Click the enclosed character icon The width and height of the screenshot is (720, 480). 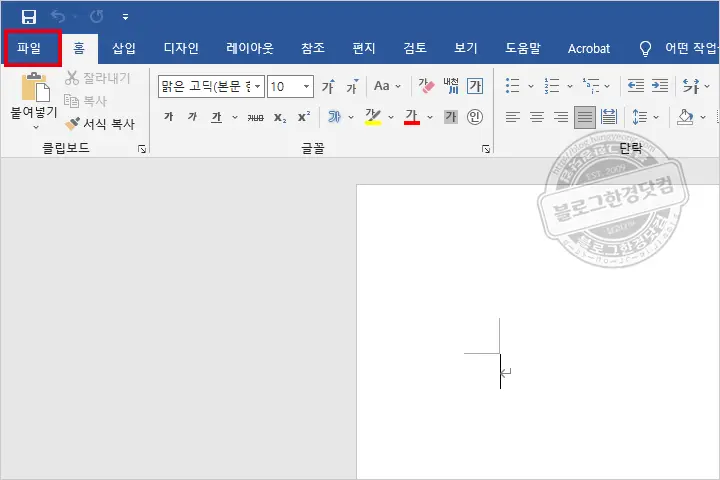click(475, 117)
